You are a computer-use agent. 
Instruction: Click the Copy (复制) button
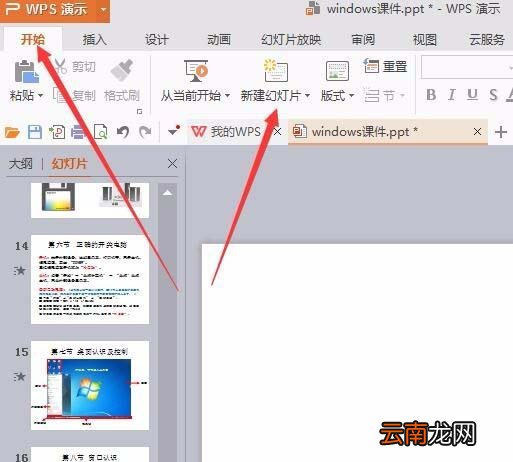pyautogui.click(x=74, y=96)
